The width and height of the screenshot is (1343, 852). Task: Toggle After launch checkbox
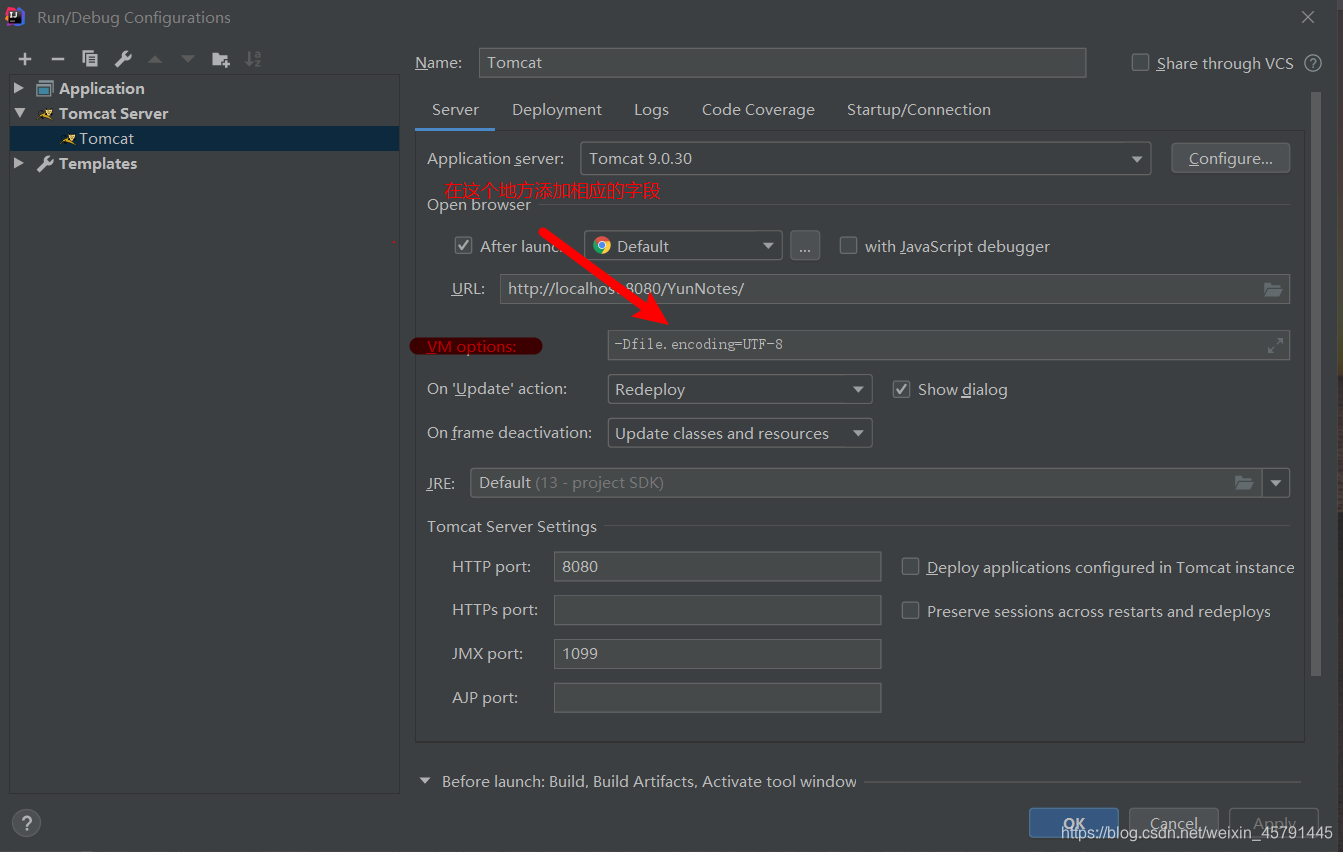coord(463,245)
